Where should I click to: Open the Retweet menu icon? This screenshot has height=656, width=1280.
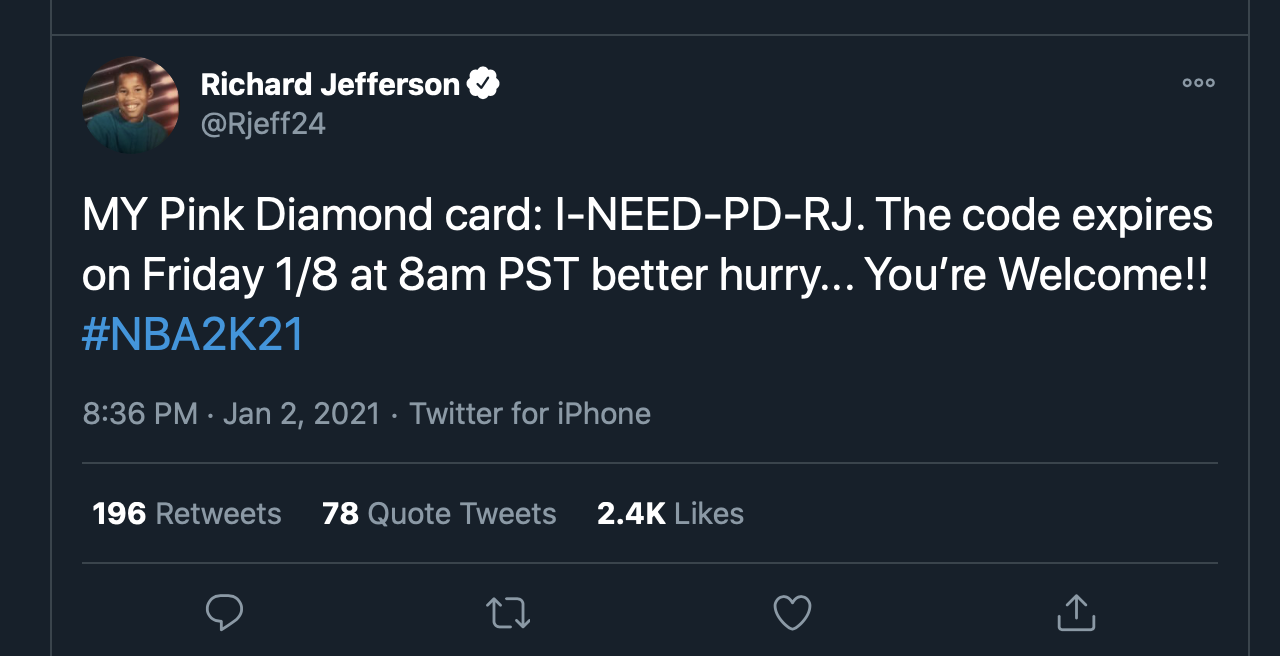tap(508, 612)
